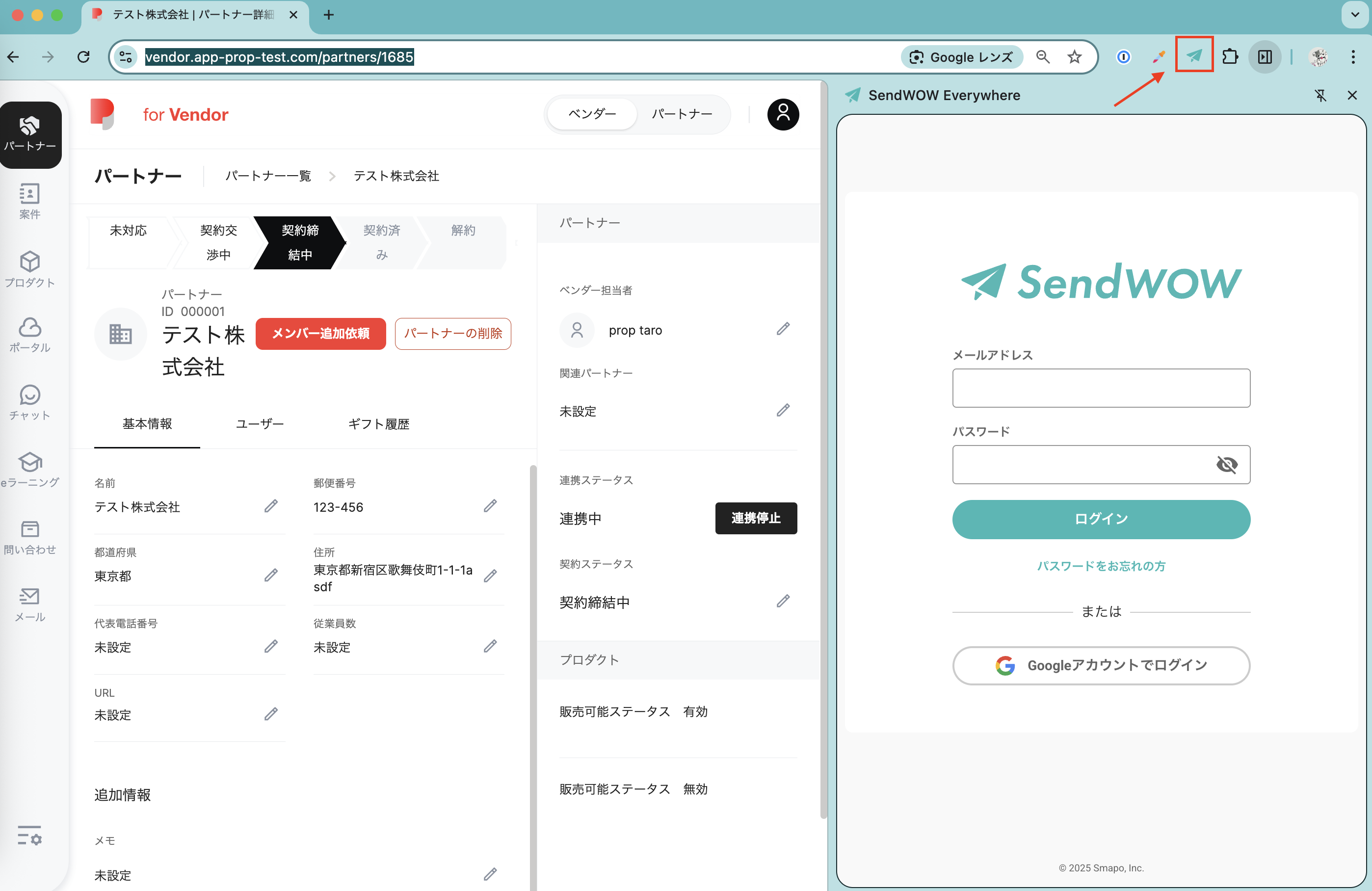This screenshot has height=891, width=1372.
Task: Click the メンバー追加依頼 button
Action: [x=320, y=333]
